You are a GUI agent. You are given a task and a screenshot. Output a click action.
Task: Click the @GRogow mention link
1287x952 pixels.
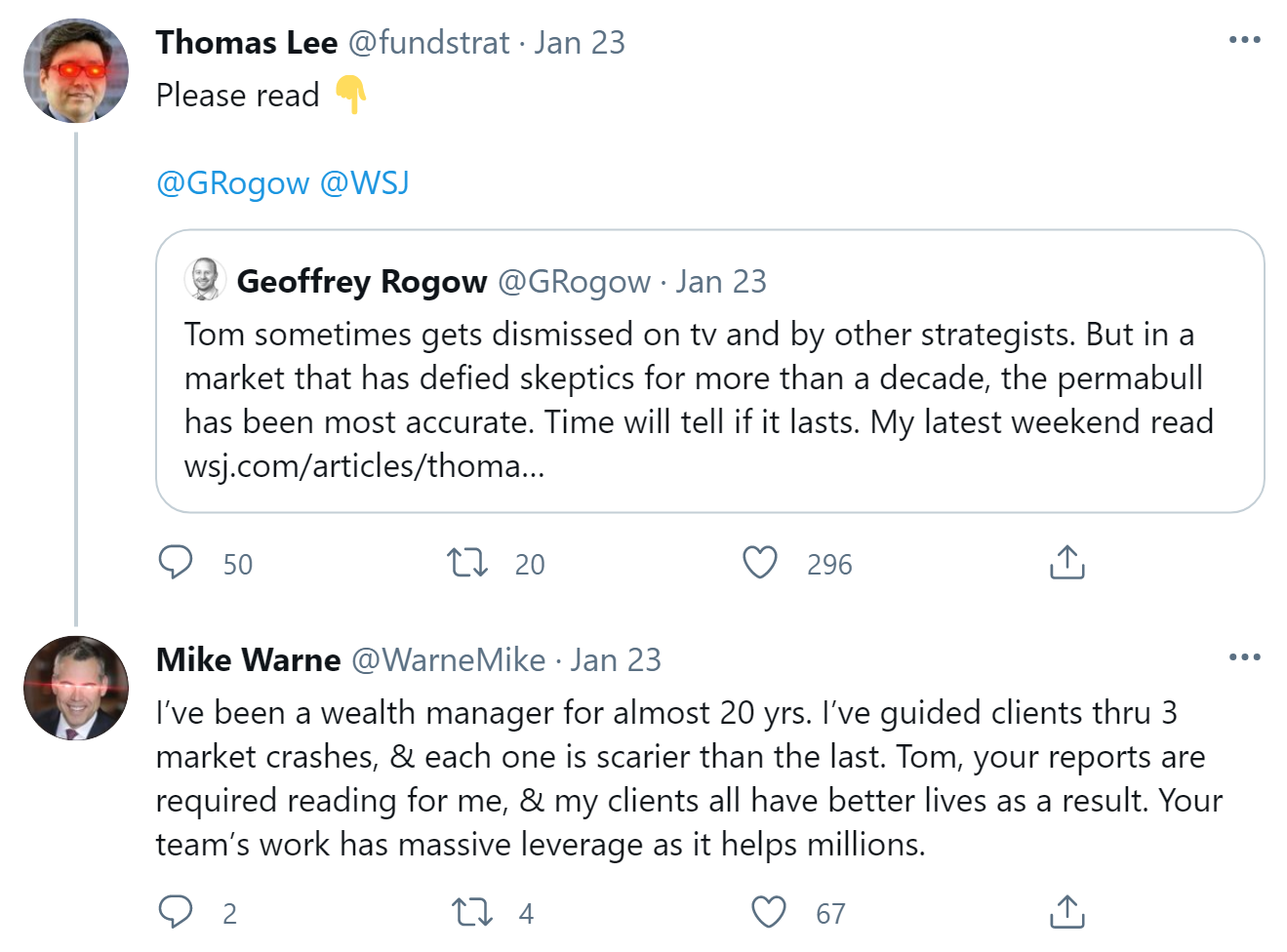point(232,183)
